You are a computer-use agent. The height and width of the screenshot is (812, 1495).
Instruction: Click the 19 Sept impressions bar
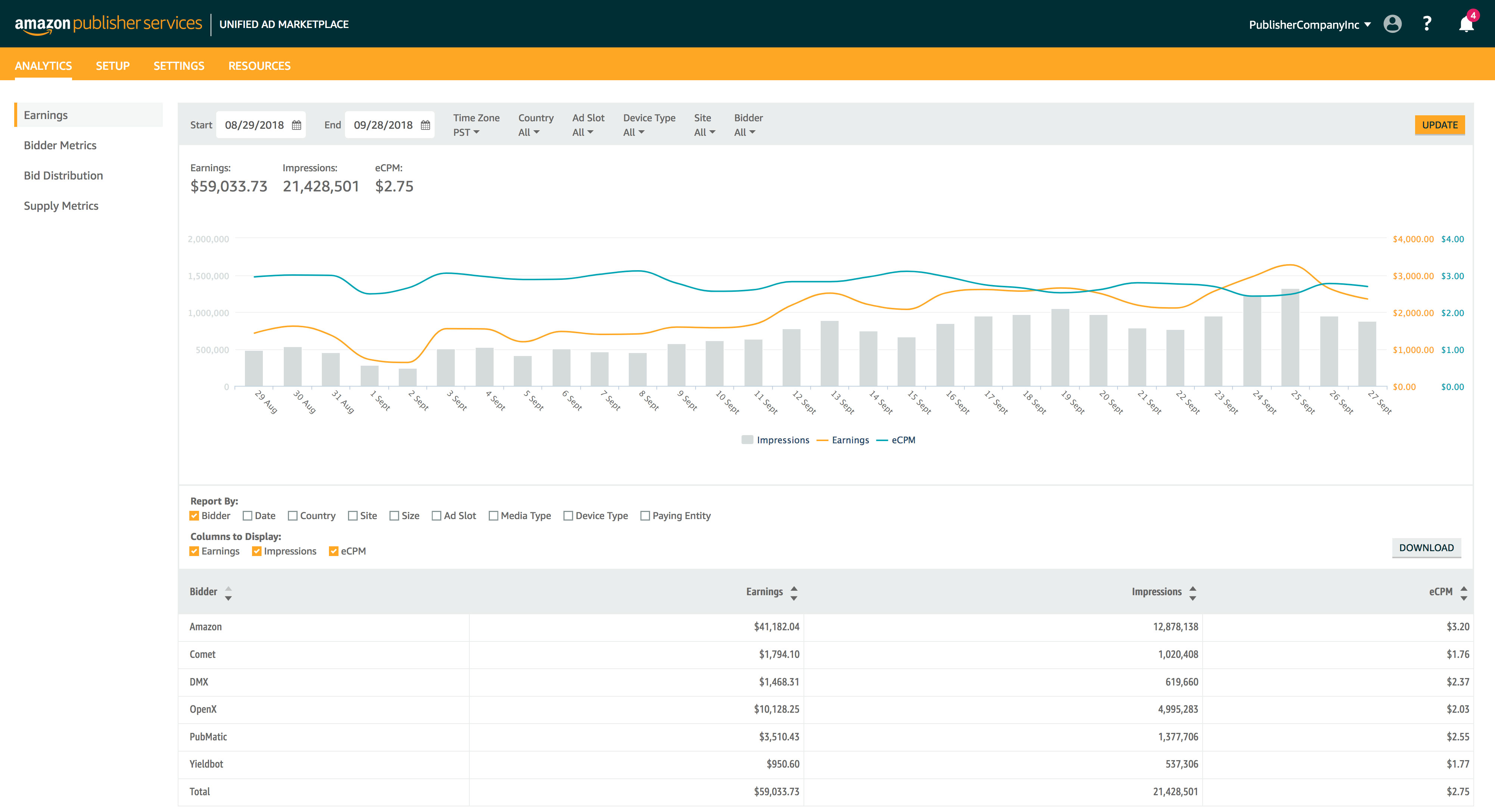click(x=1060, y=347)
